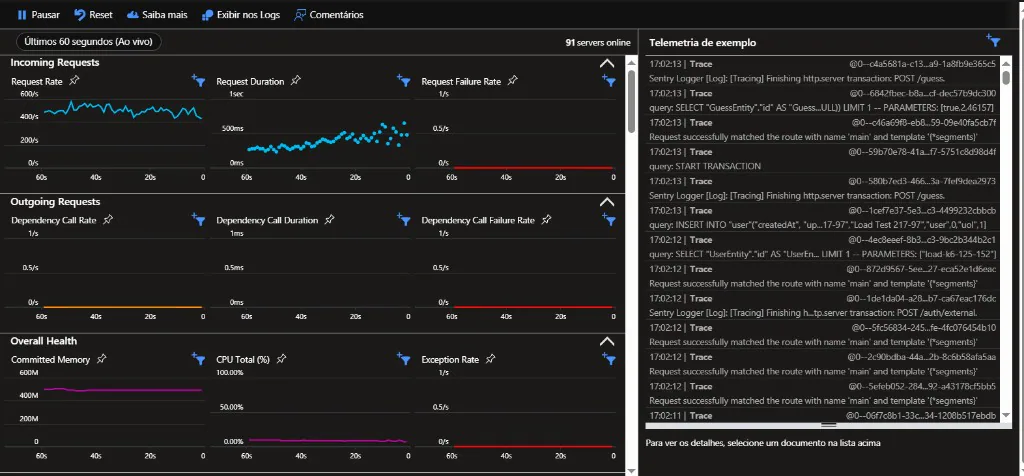Click the Outgoing Requests heading
Screen dimensions: 1024x476
(x=56, y=202)
